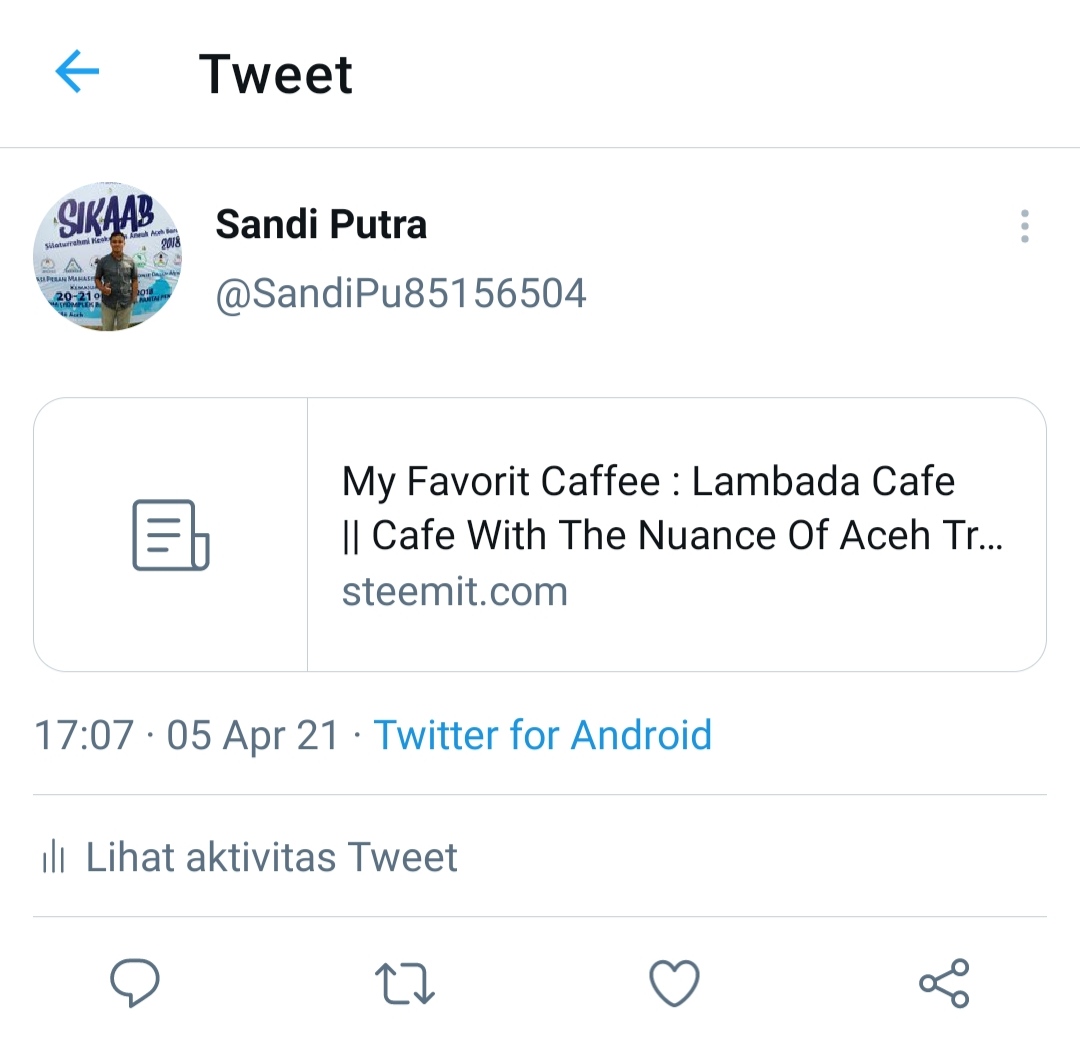
Task: Open the steemit.com link card title
Action: click(x=672, y=507)
